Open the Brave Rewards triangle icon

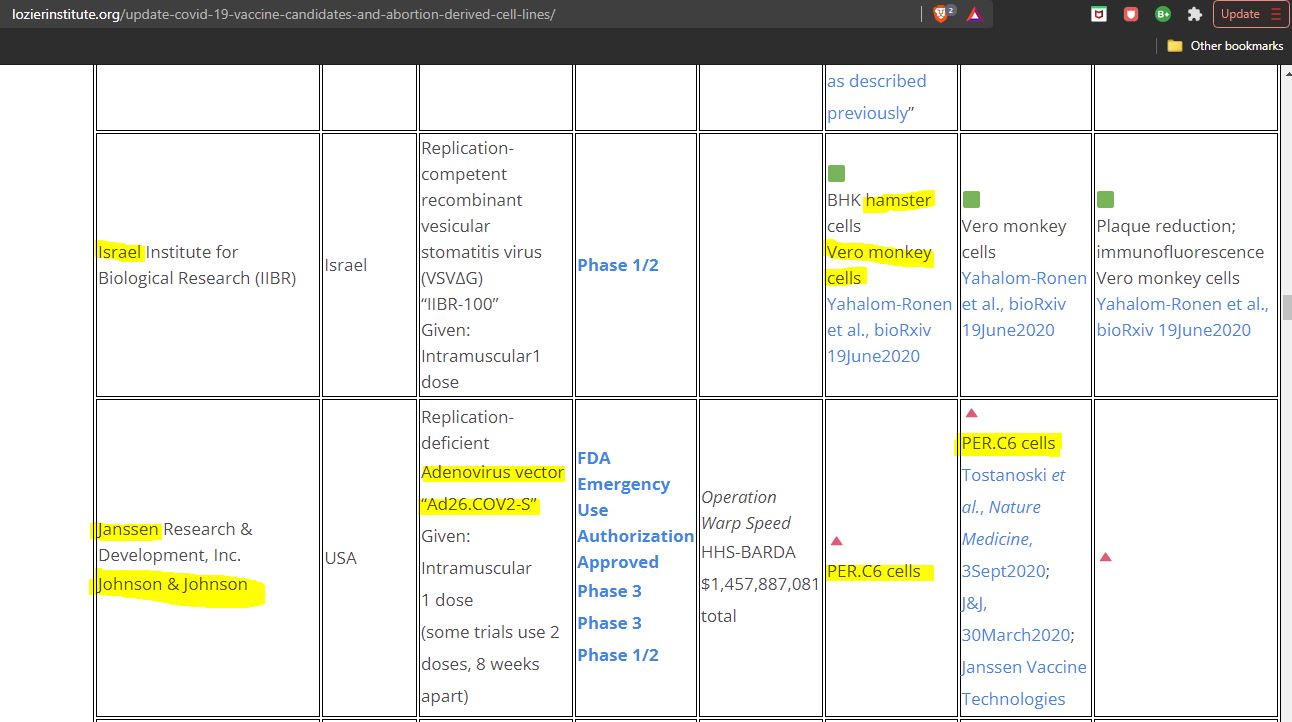(x=973, y=14)
